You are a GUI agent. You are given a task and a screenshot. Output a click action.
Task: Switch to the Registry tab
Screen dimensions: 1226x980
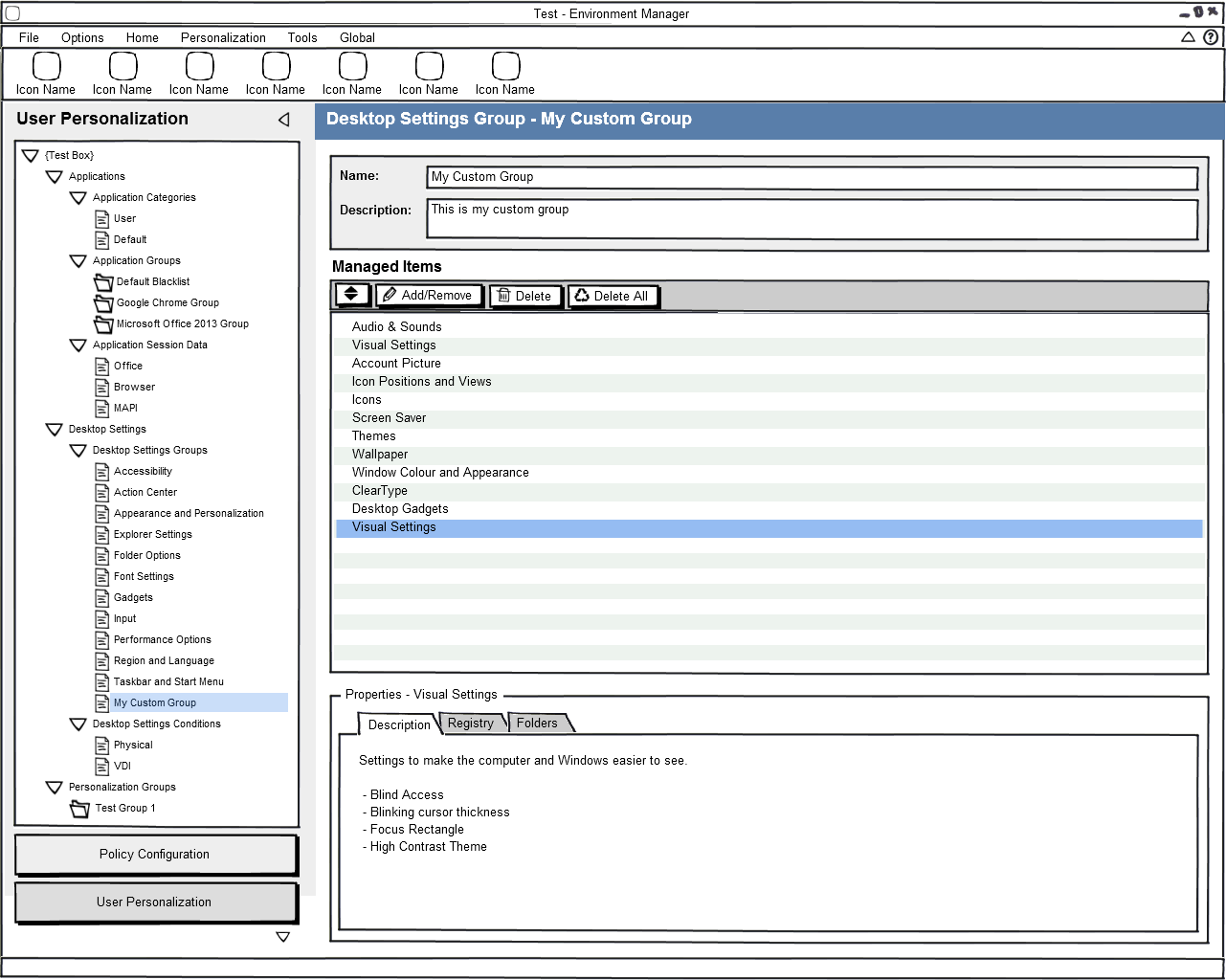471,724
